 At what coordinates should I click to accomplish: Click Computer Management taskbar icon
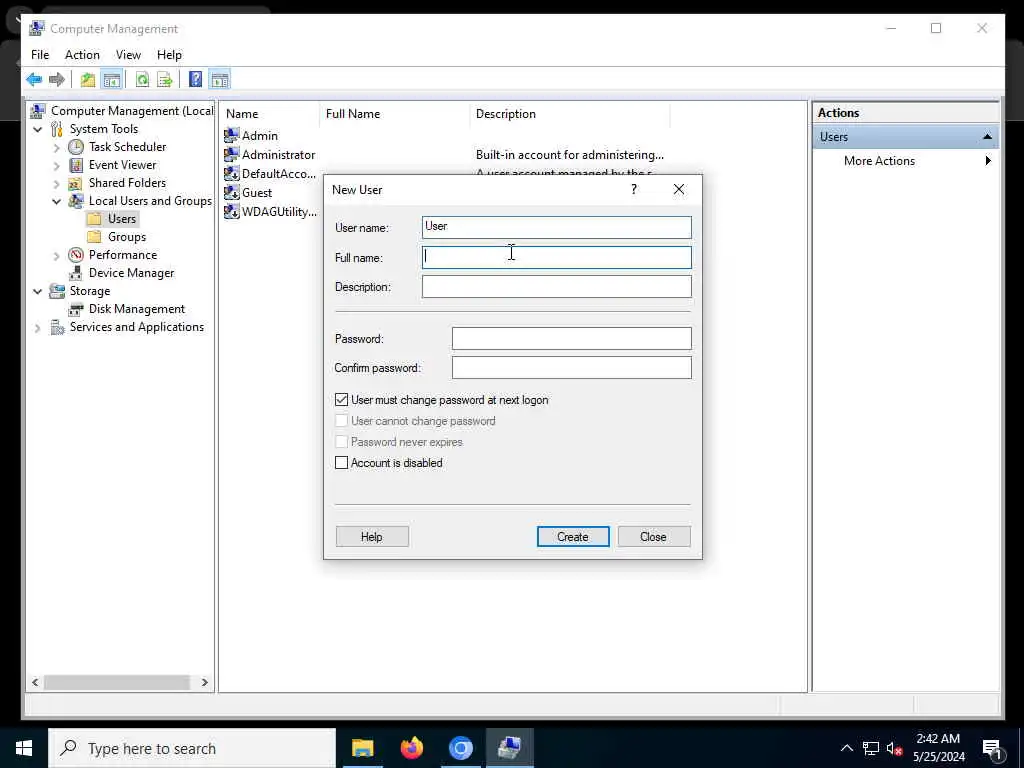[509, 748]
